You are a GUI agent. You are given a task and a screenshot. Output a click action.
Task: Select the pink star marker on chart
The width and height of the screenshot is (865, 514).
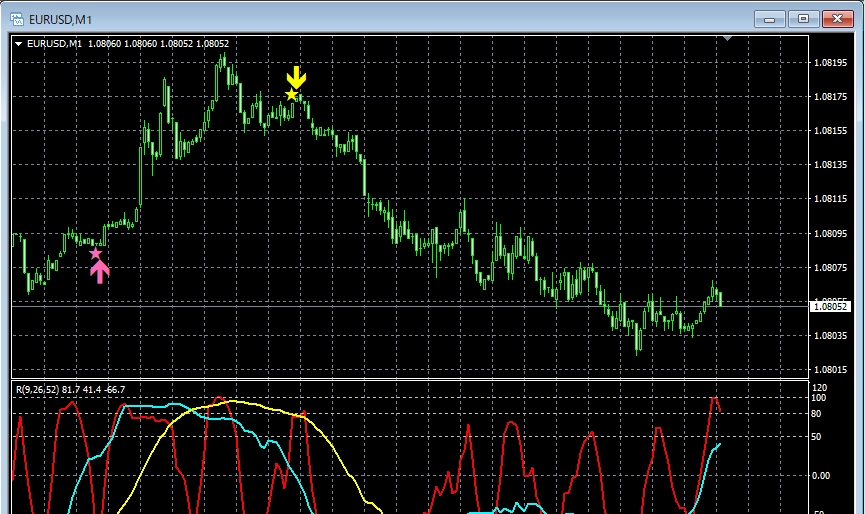(95, 254)
